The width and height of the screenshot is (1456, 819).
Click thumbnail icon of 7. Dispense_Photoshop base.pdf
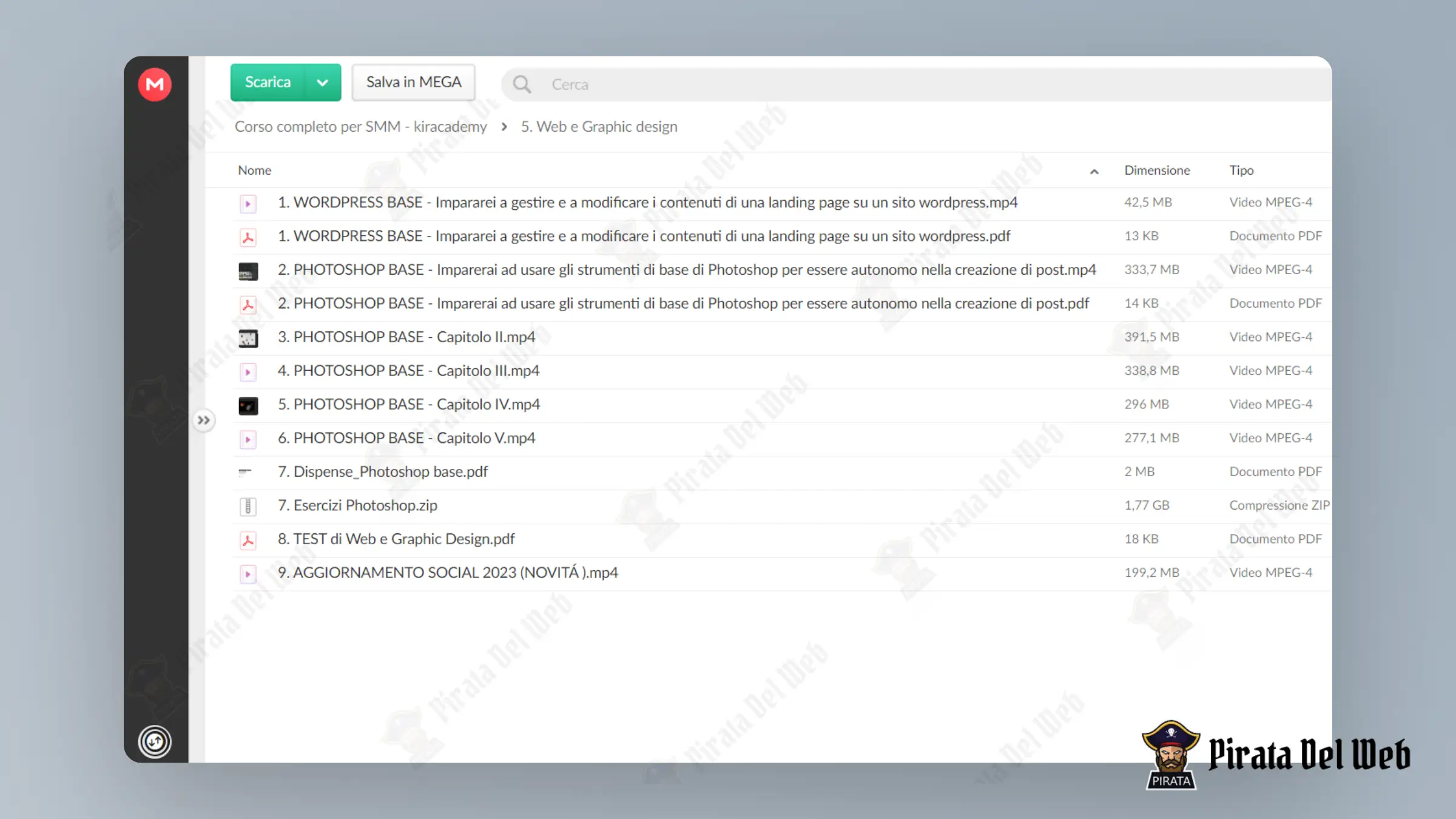(245, 471)
